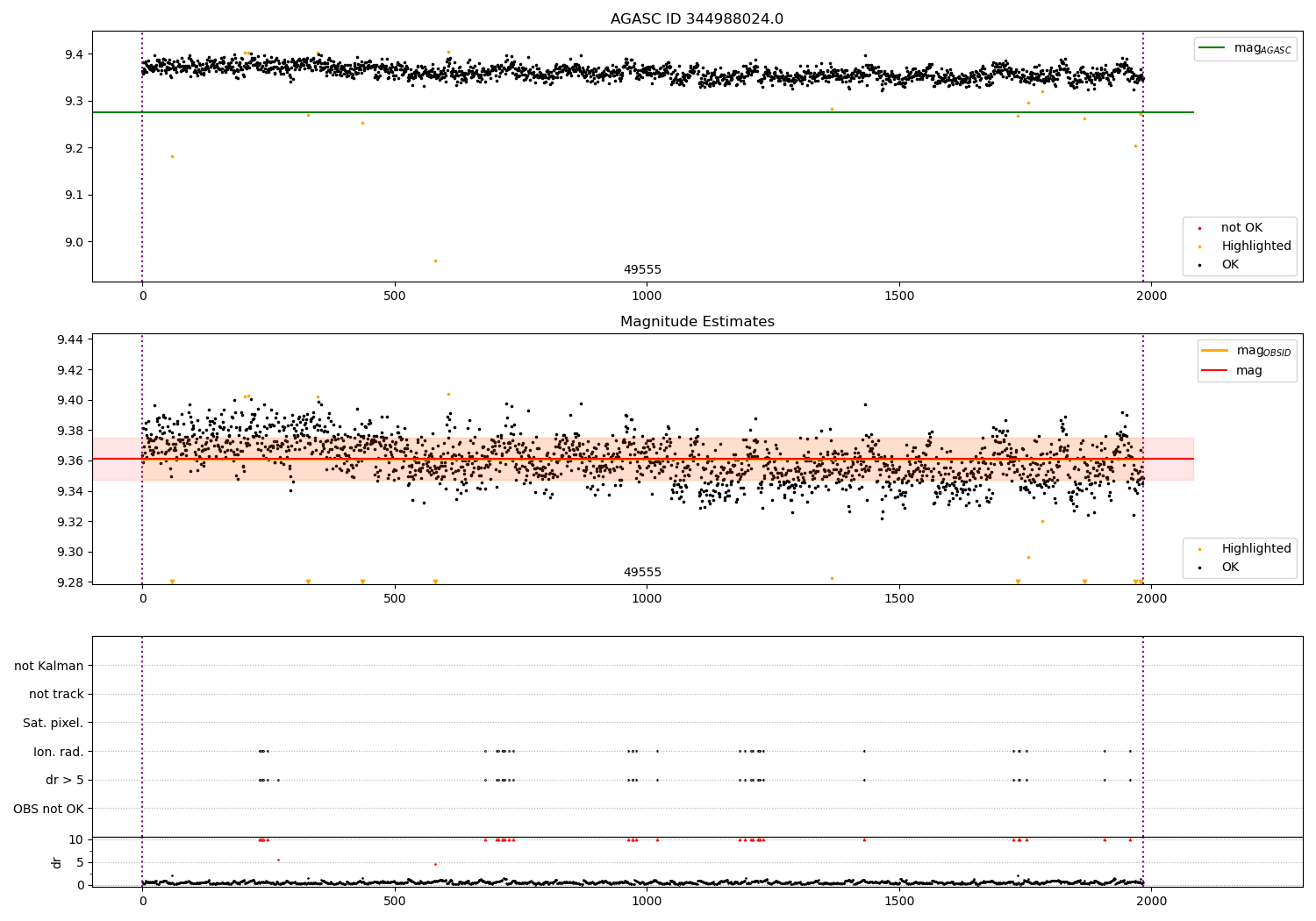Click '2000' x-tick under the dr plot
The image size is (1316, 921).
point(1151,902)
